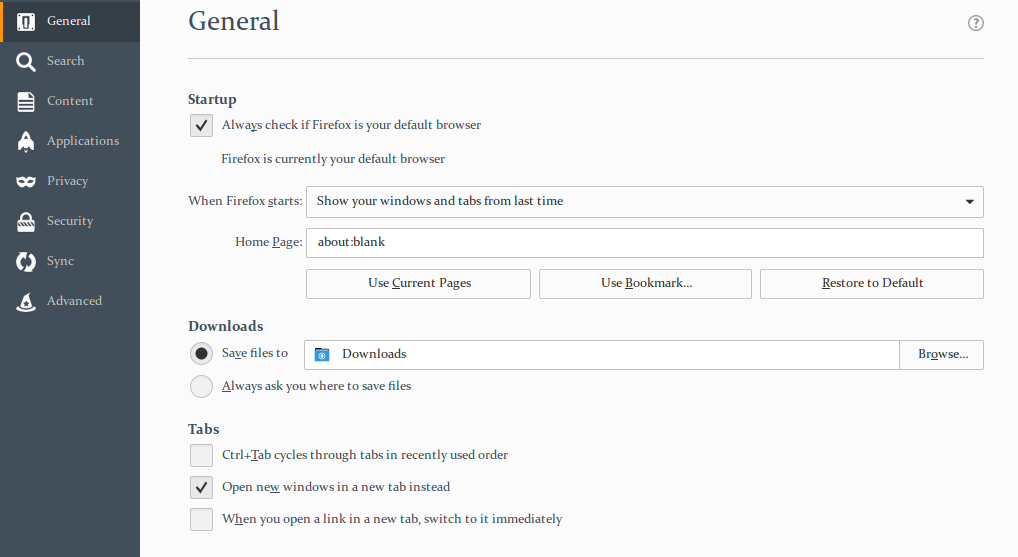Click the Home Page text field
This screenshot has width=1018, height=557.
[x=644, y=242]
